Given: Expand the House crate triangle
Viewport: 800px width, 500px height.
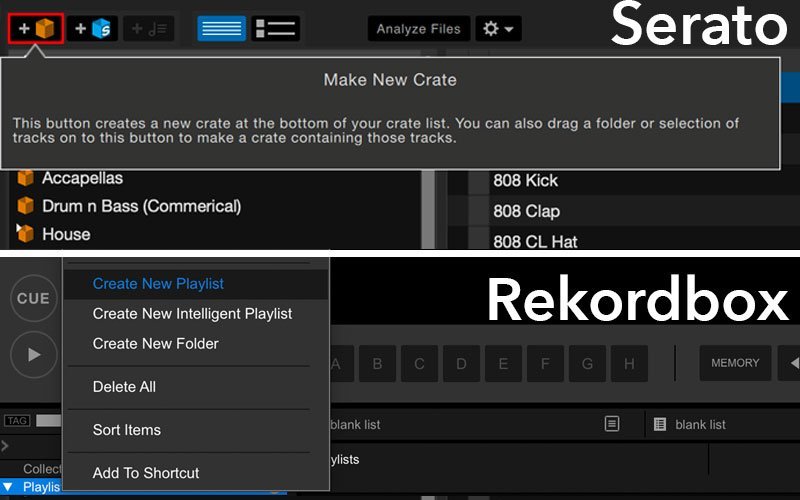Looking at the screenshot, I should coord(19,227).
